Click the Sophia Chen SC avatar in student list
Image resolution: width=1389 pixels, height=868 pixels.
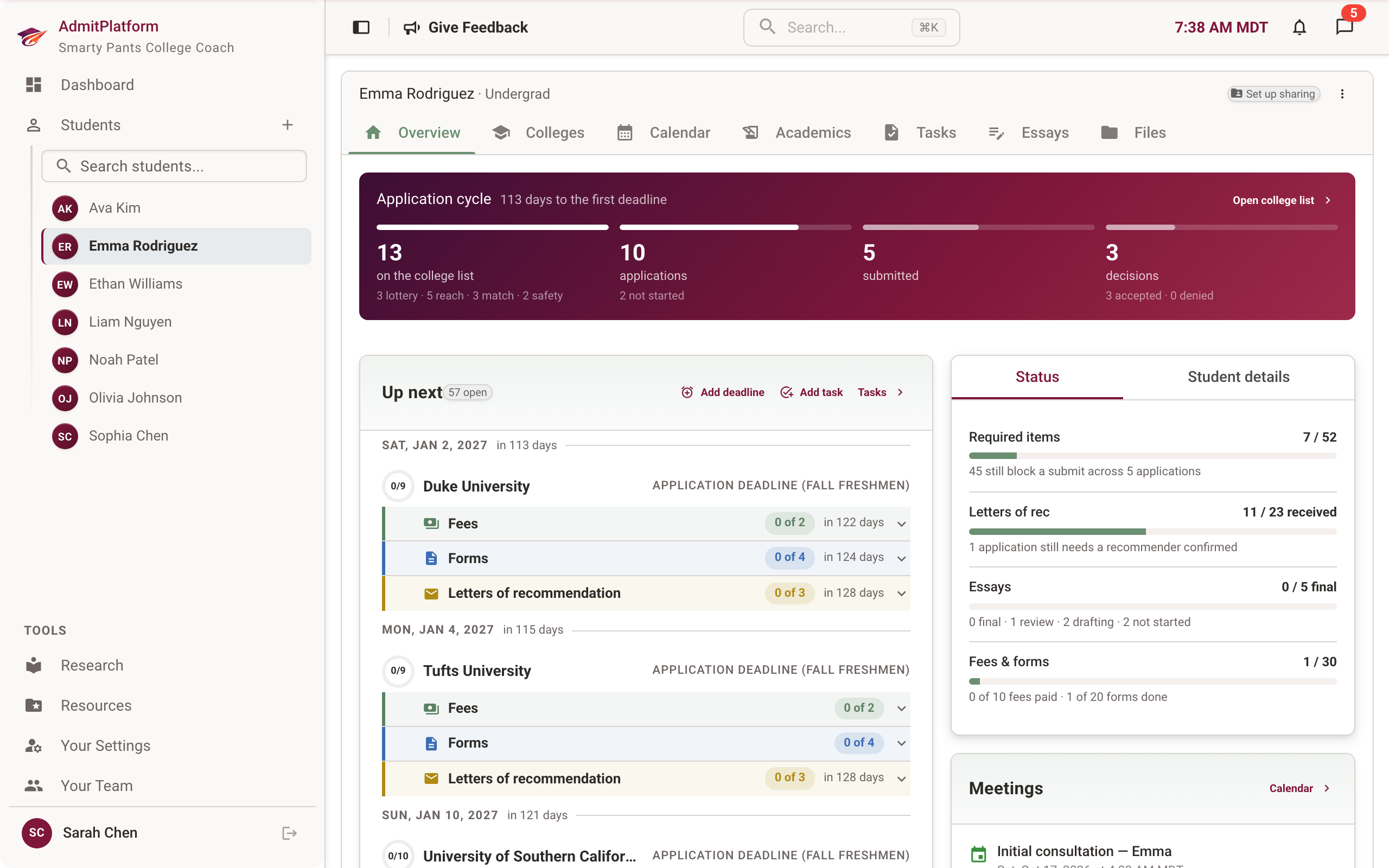point(65,436)
